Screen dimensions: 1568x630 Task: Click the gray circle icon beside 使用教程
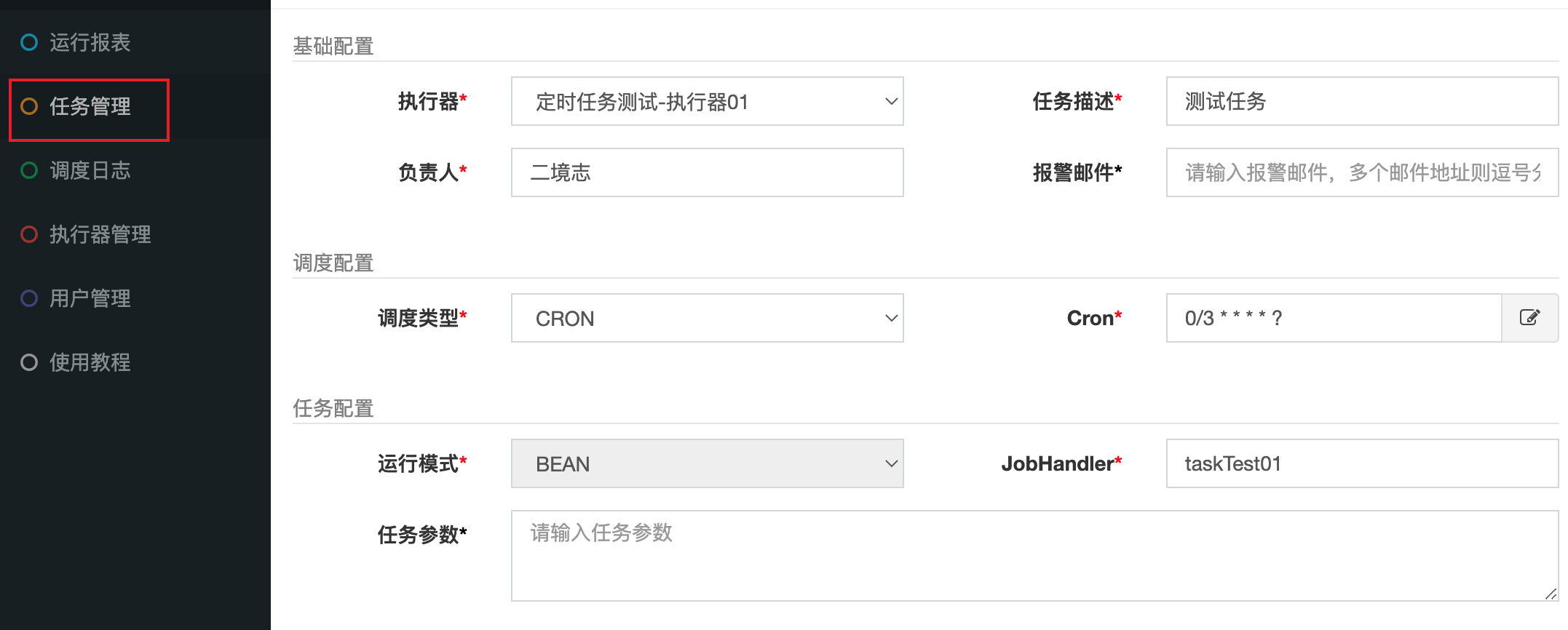[x=29, y=363]
